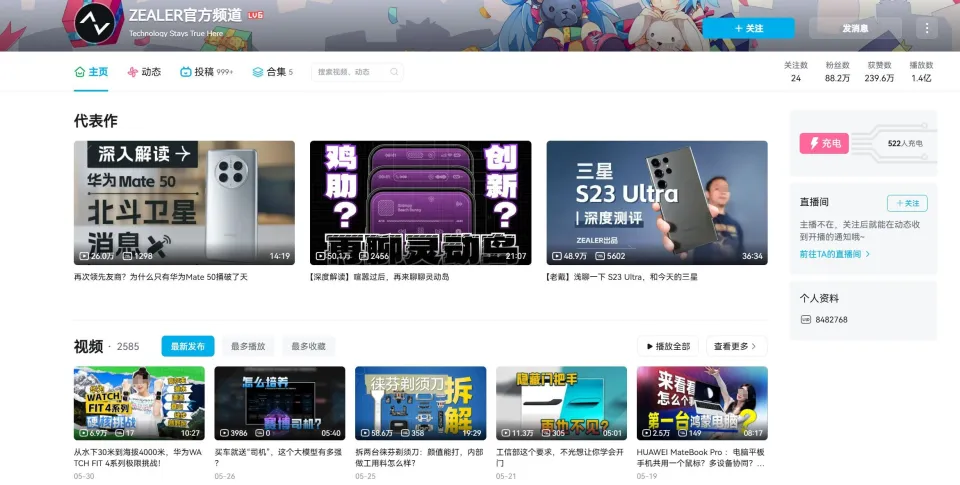Open the 三星 S23 Ultra video thumbnail
960x485 pixels.
point(656,202)
